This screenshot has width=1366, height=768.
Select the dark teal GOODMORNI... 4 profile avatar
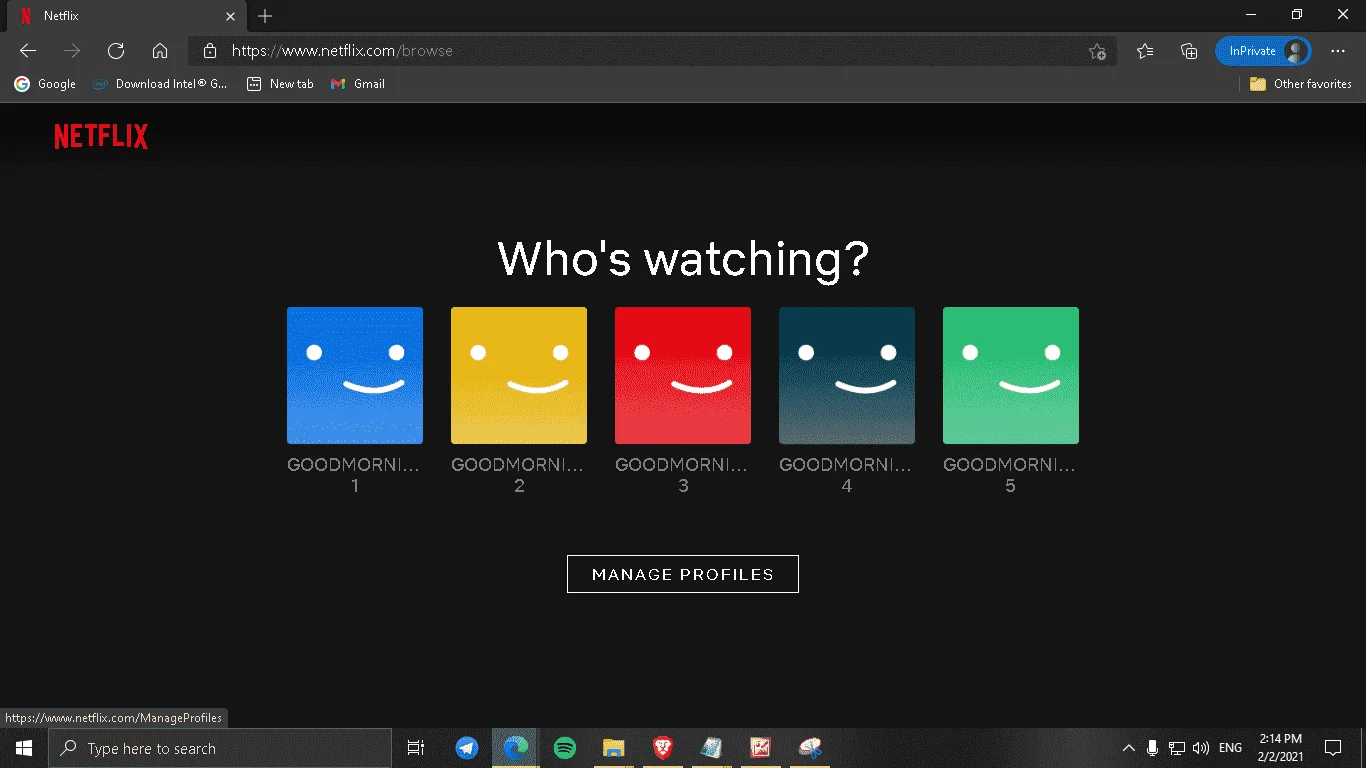847,375
